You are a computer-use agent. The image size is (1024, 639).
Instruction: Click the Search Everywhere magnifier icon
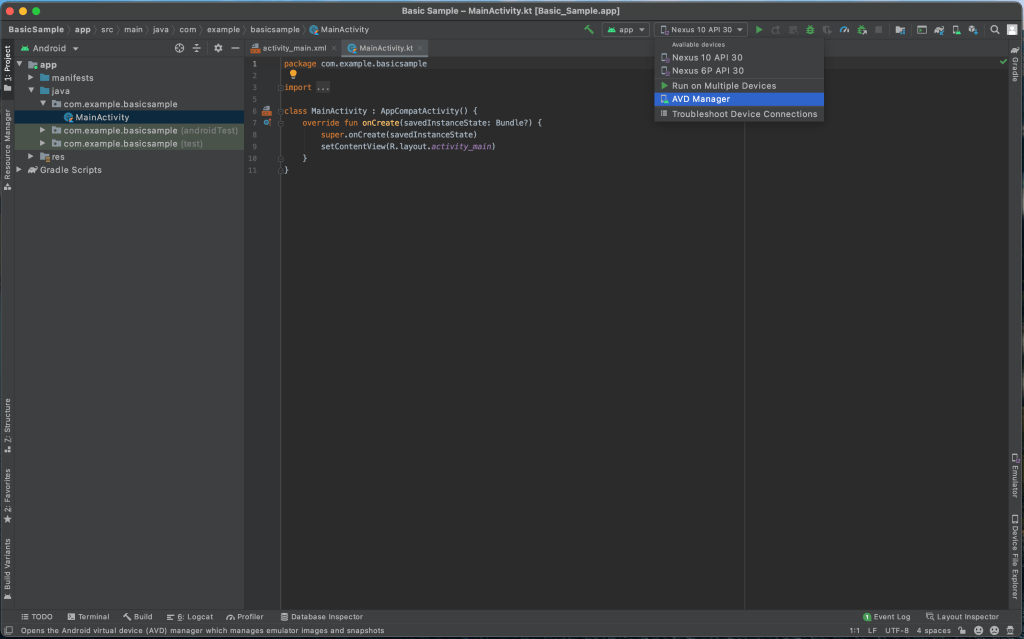coord(995,30)
